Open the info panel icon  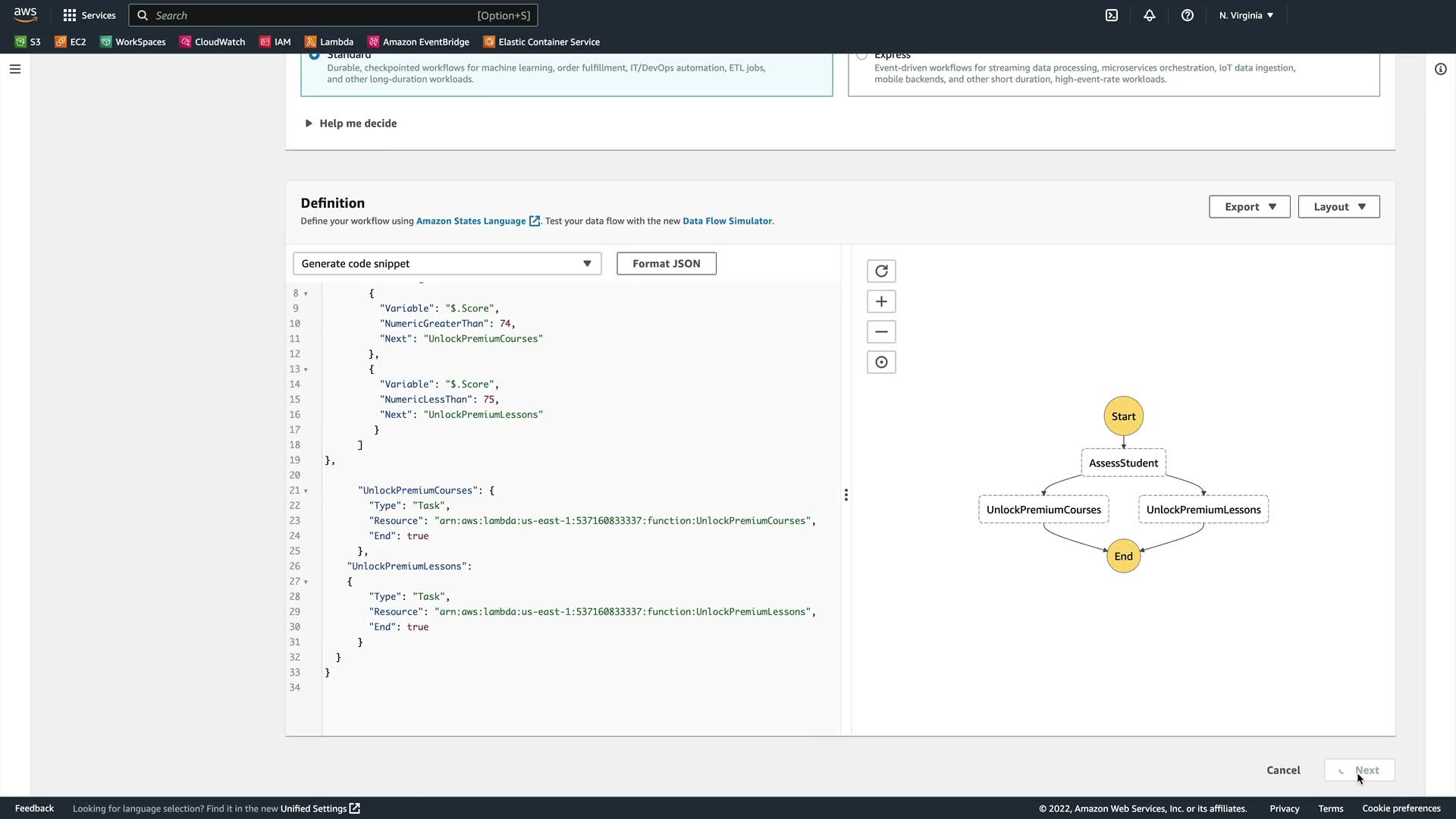[x=1441, y=69]
